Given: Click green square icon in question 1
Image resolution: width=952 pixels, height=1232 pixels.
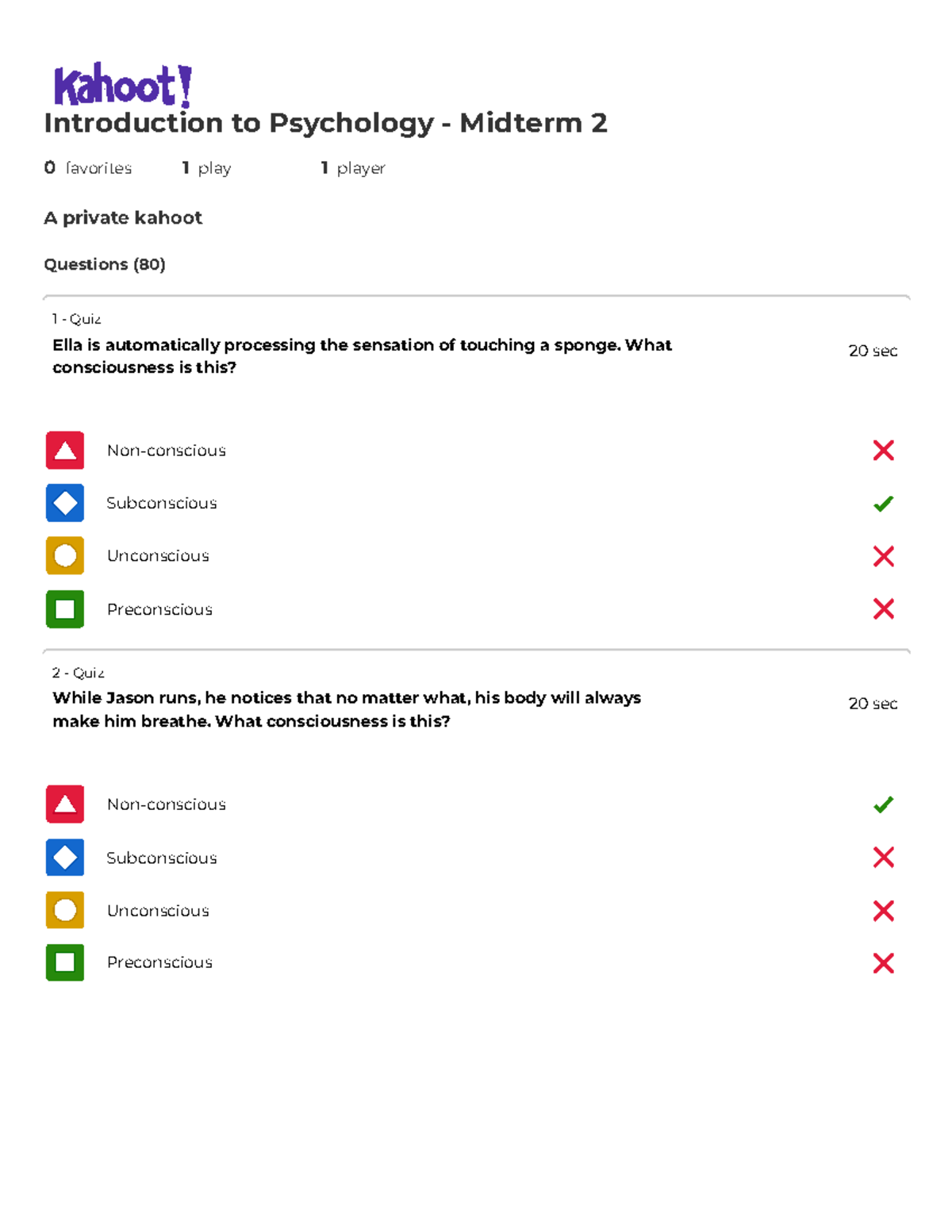Looking at the screenshot, I should 65,609.
